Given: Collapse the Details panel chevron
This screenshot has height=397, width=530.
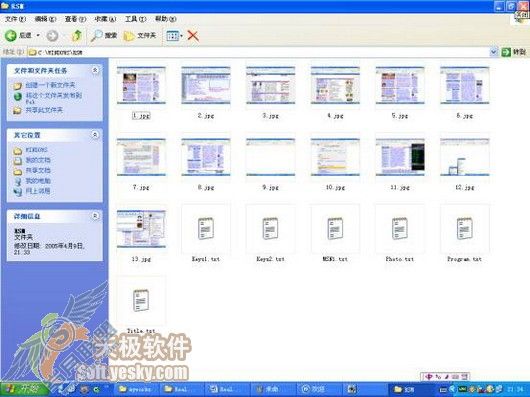Looking at the screenshot, I should pos(95,216).
